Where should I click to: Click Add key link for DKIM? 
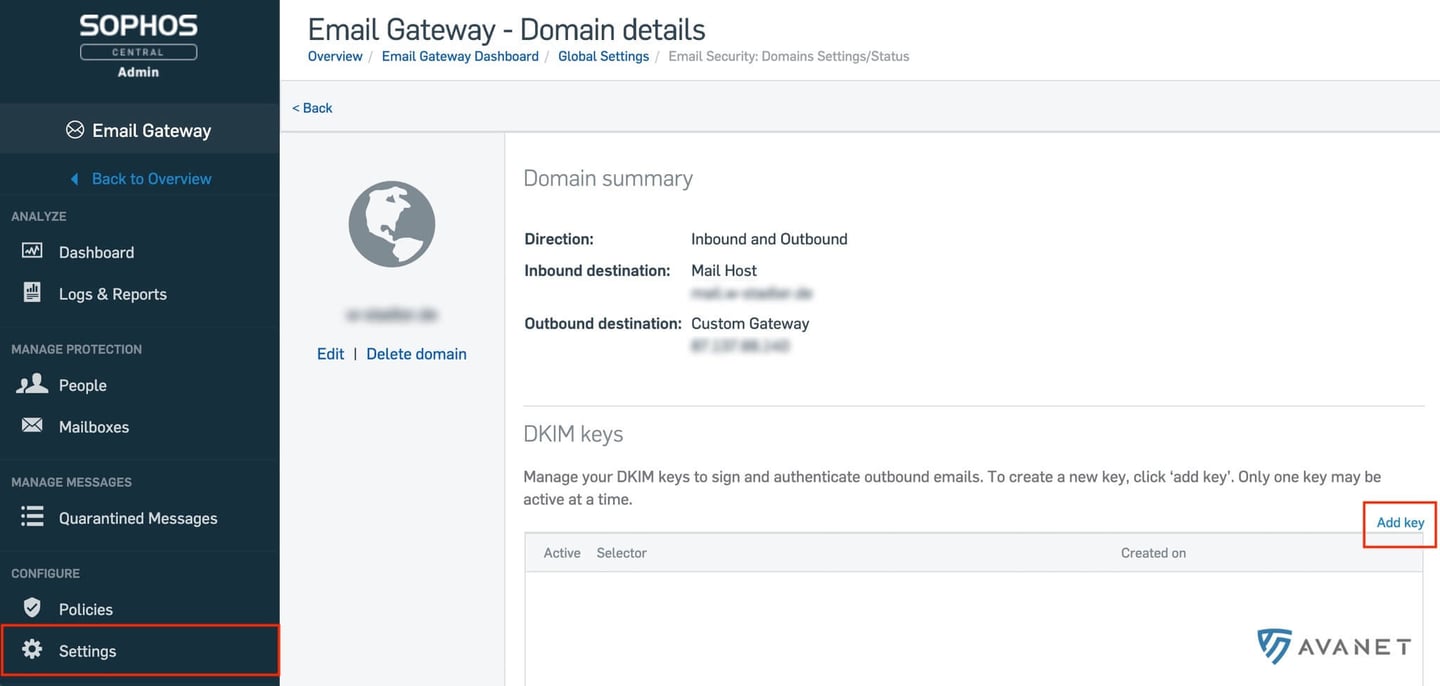1400,523
